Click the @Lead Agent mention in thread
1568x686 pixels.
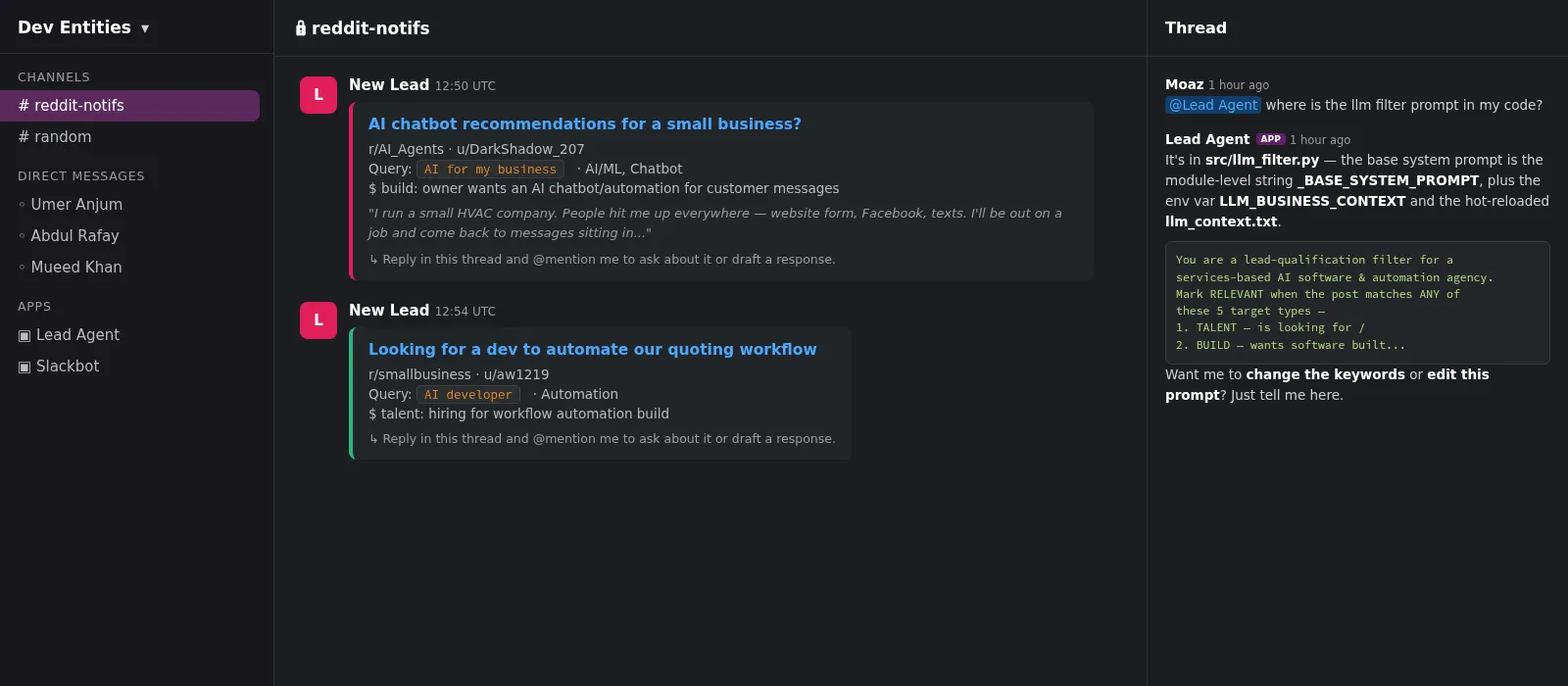(x=1212, y=105)
